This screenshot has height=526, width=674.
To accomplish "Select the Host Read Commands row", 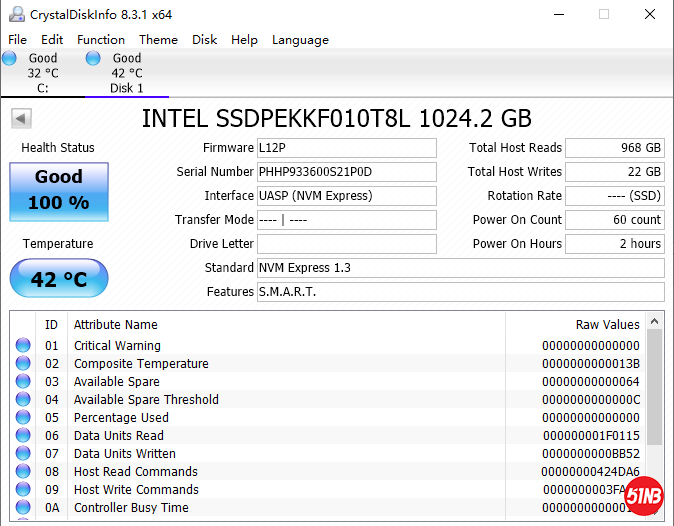I will pyautogui.click(x=300, y=472).
